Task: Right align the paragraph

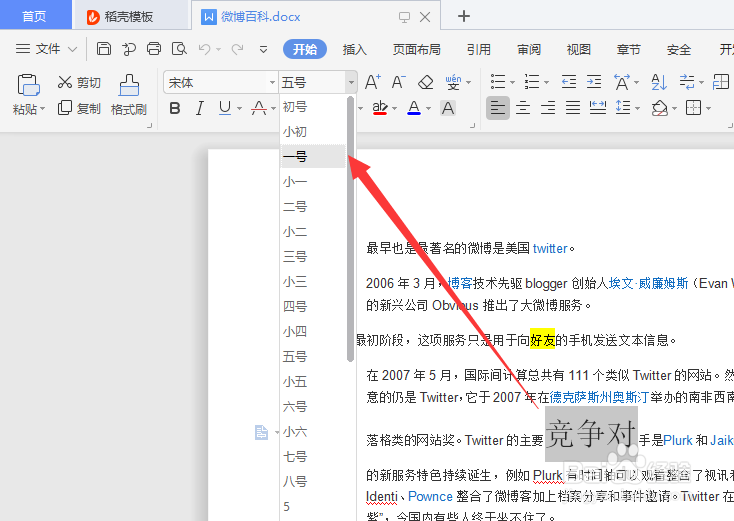Action: pyautogui.click(x=548, y=108)
